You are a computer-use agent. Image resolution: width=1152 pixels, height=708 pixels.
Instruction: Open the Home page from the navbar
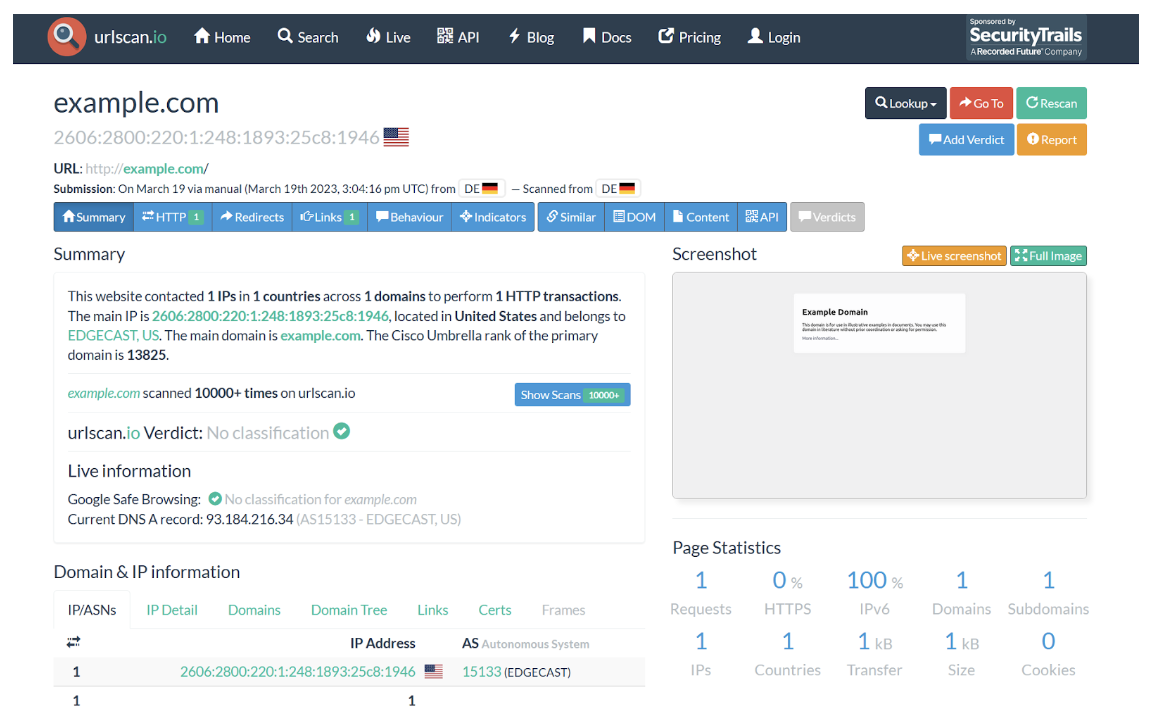[222, 37]
